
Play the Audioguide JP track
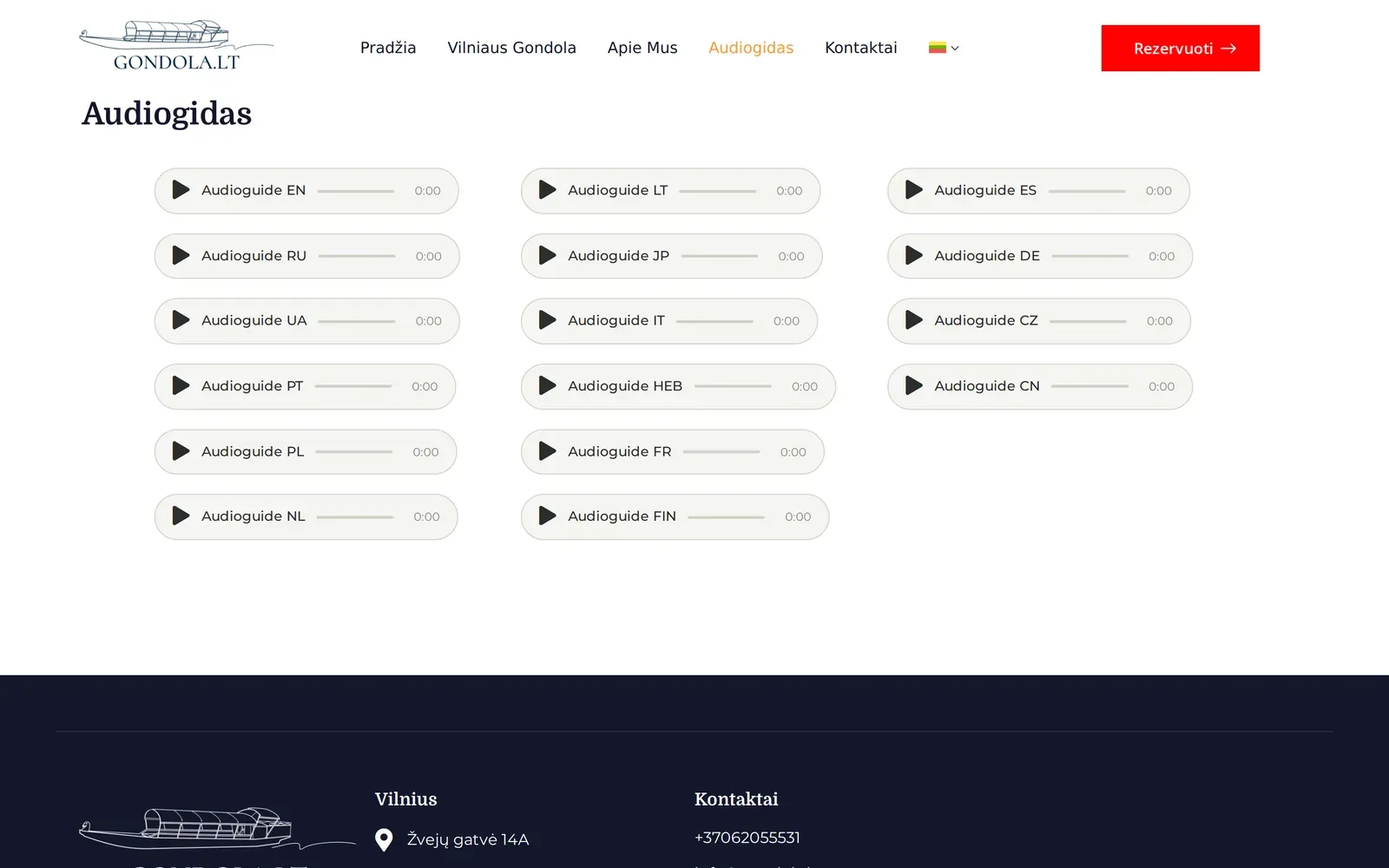(x=547, y=255)
